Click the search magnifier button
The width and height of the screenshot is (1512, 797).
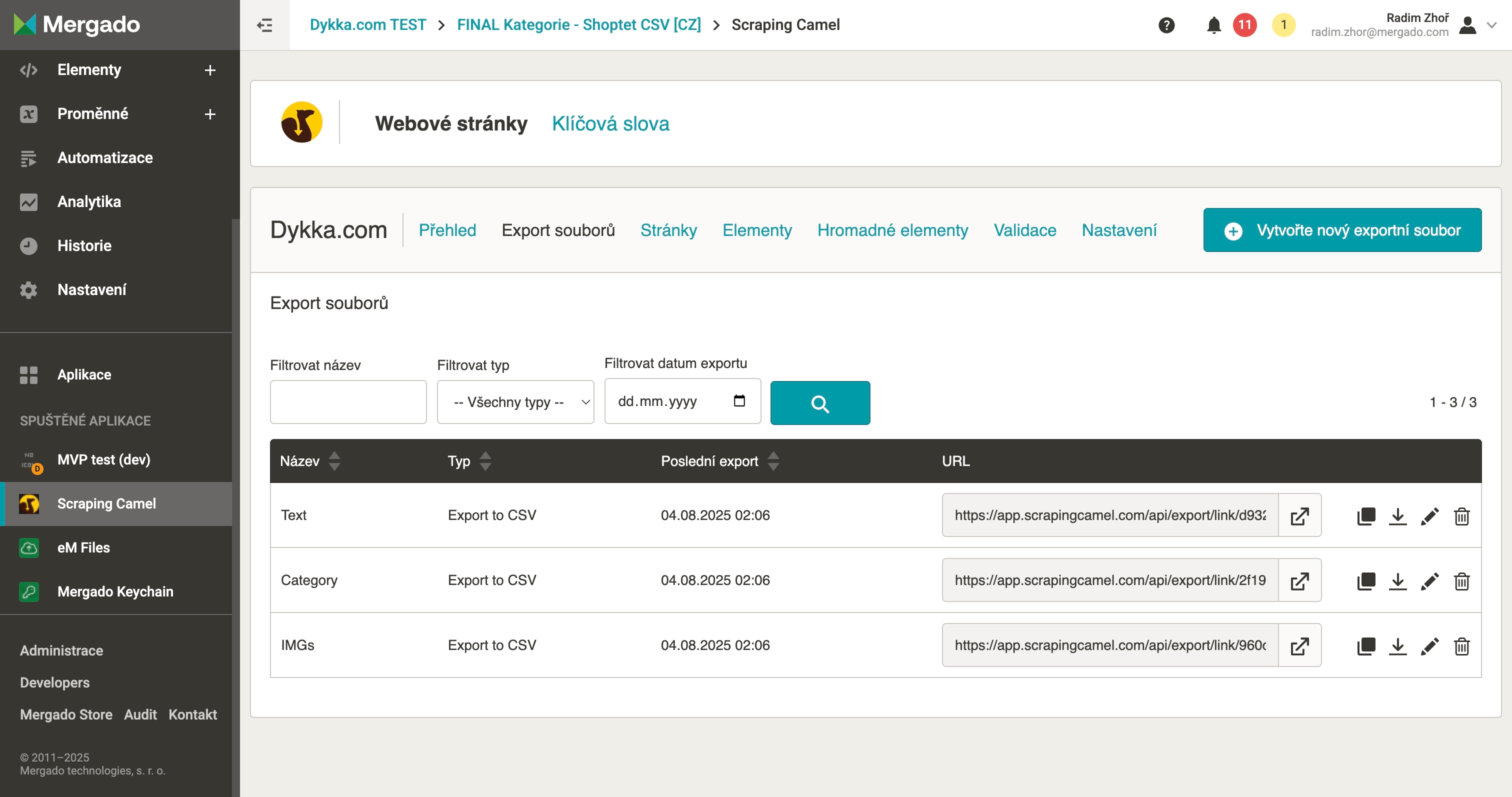(x=819, y=403)
